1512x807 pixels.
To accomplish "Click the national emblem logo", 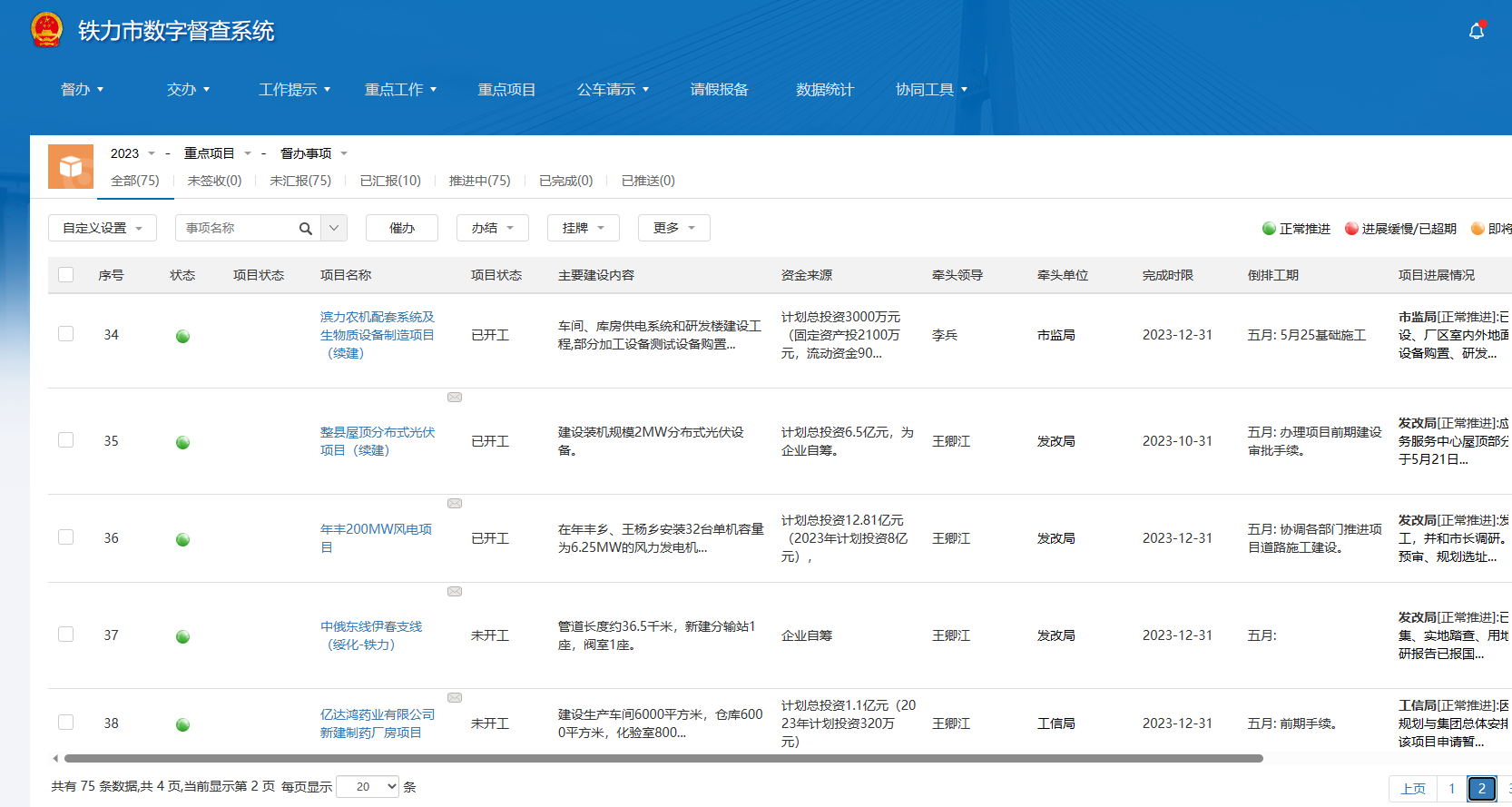I will [46, 30].
